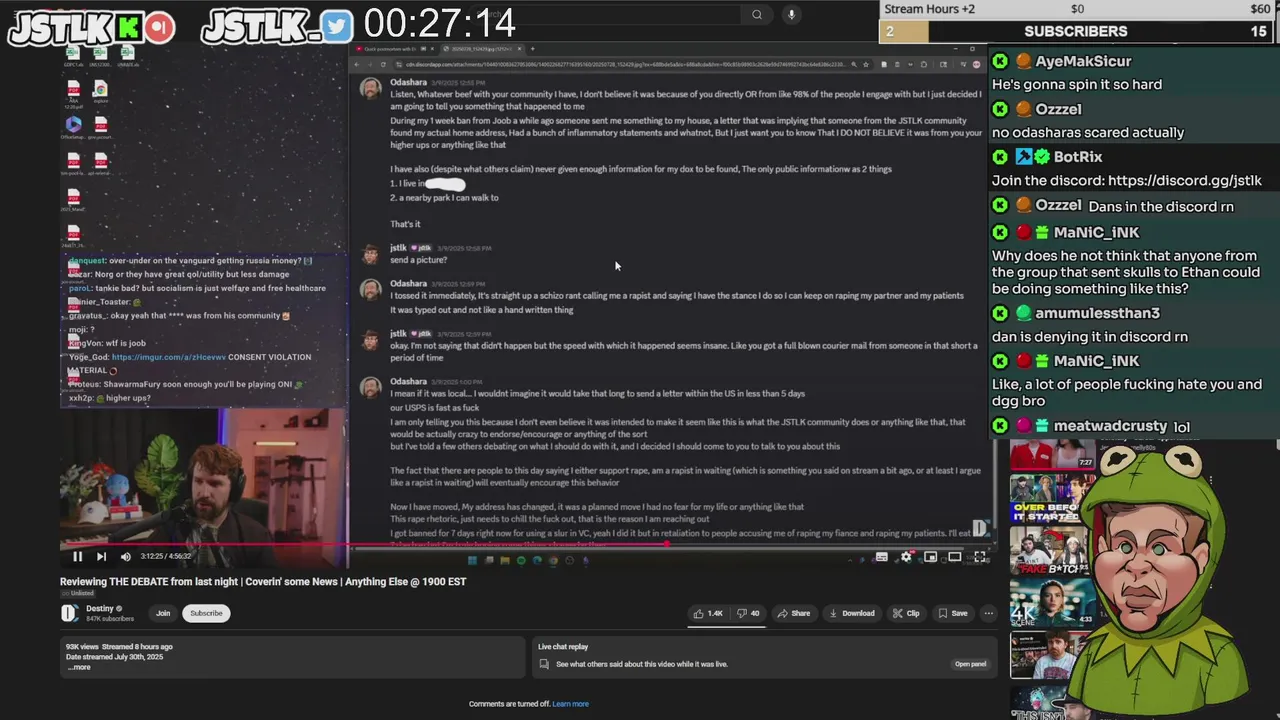Open player settings gear icon
1280x720 pixels.
pyautogui.click(x=906, y=557)
